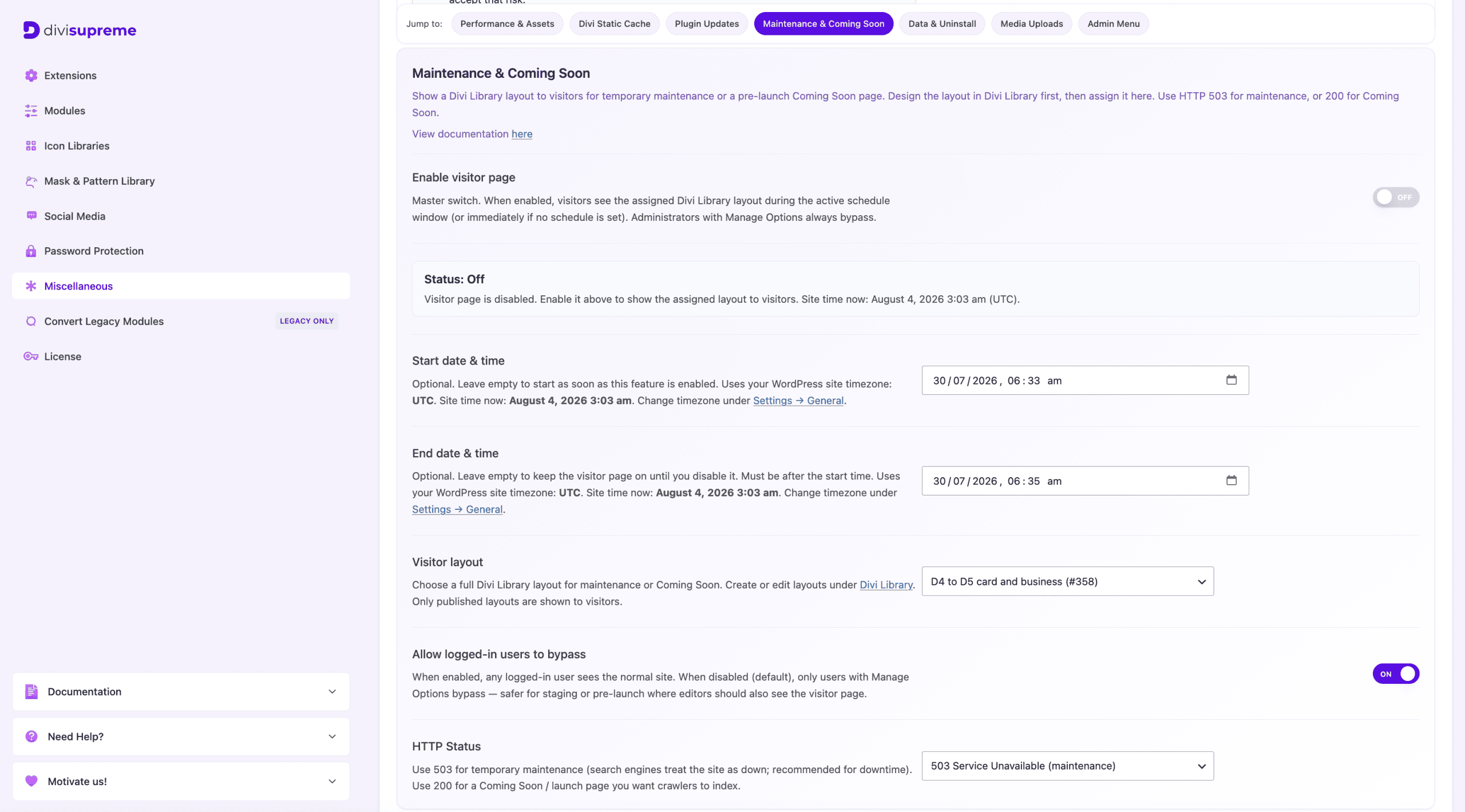The width and height of the screenshot is (1465, 812).
Task: Jump to Media Uploads section
Action: click(1031, 23)
